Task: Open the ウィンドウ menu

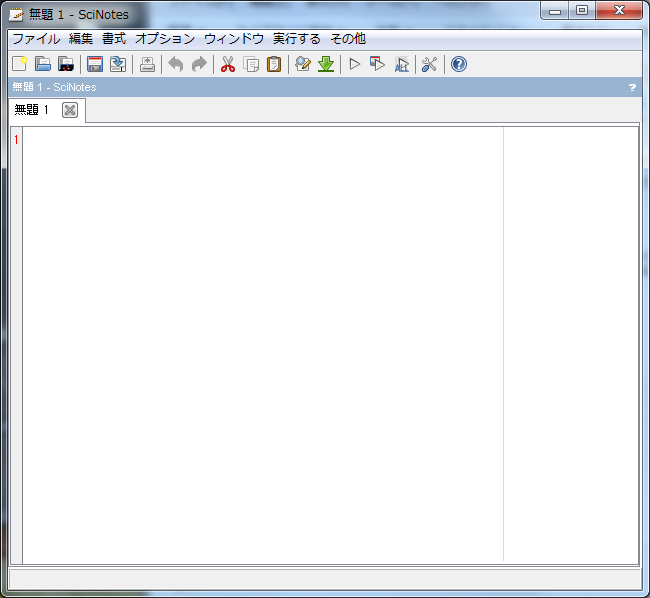Action: coord(234,39)
